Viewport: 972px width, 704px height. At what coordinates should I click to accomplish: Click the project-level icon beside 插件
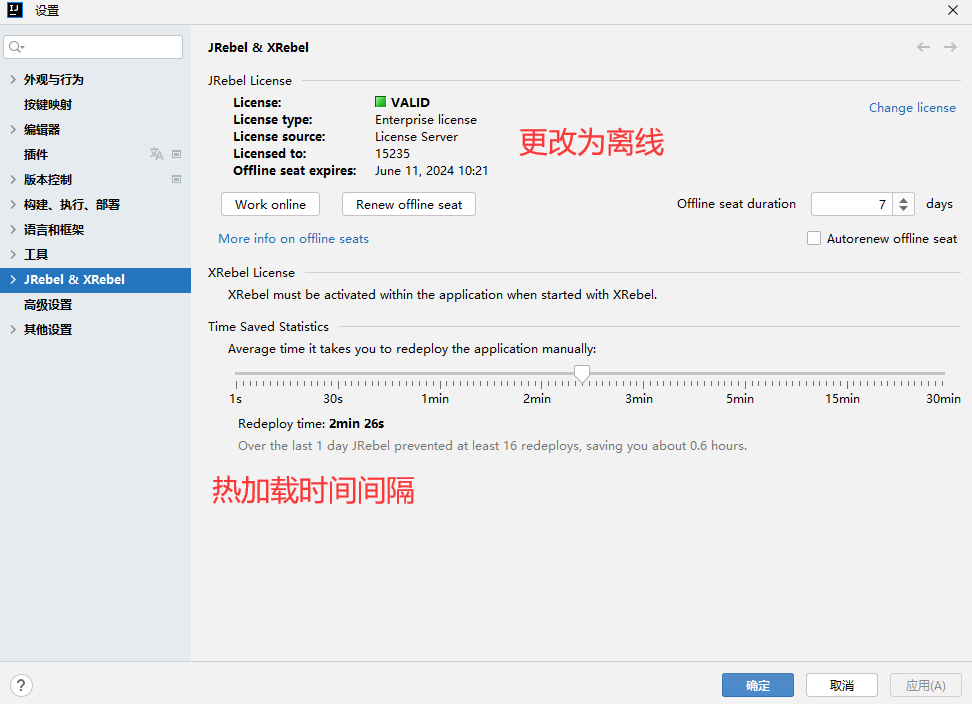click(177, 154)
